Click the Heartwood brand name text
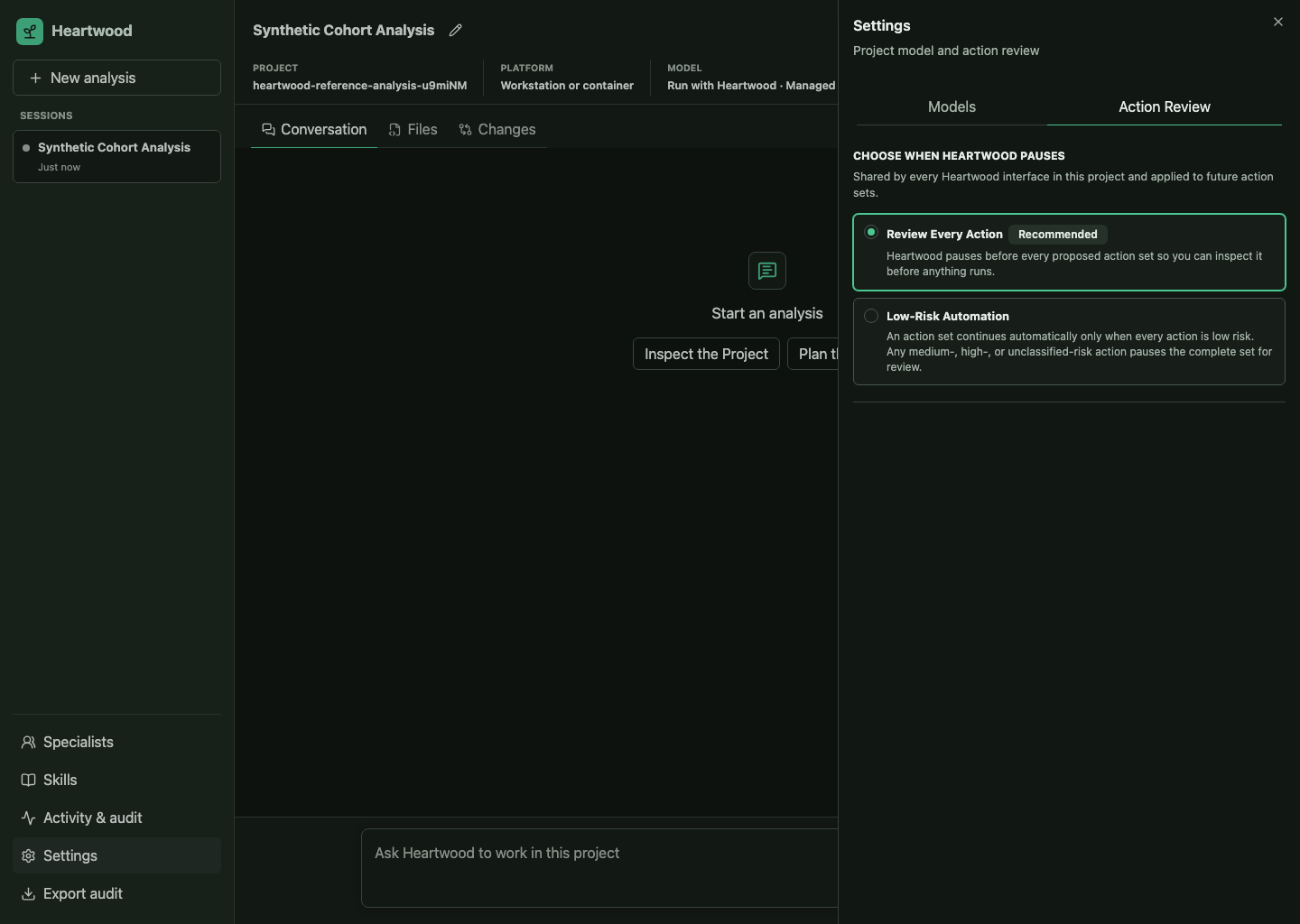 91,31
